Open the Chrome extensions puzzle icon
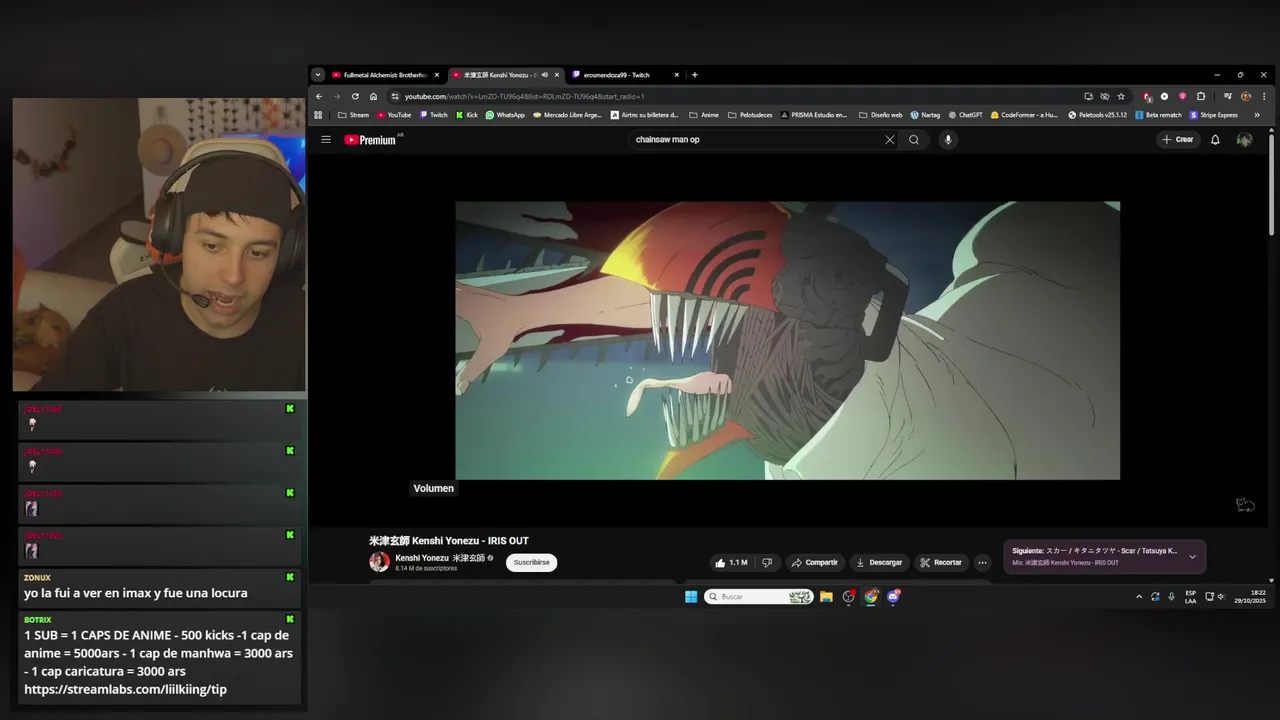1280x720 pixels. click(x=1201, y=96)
